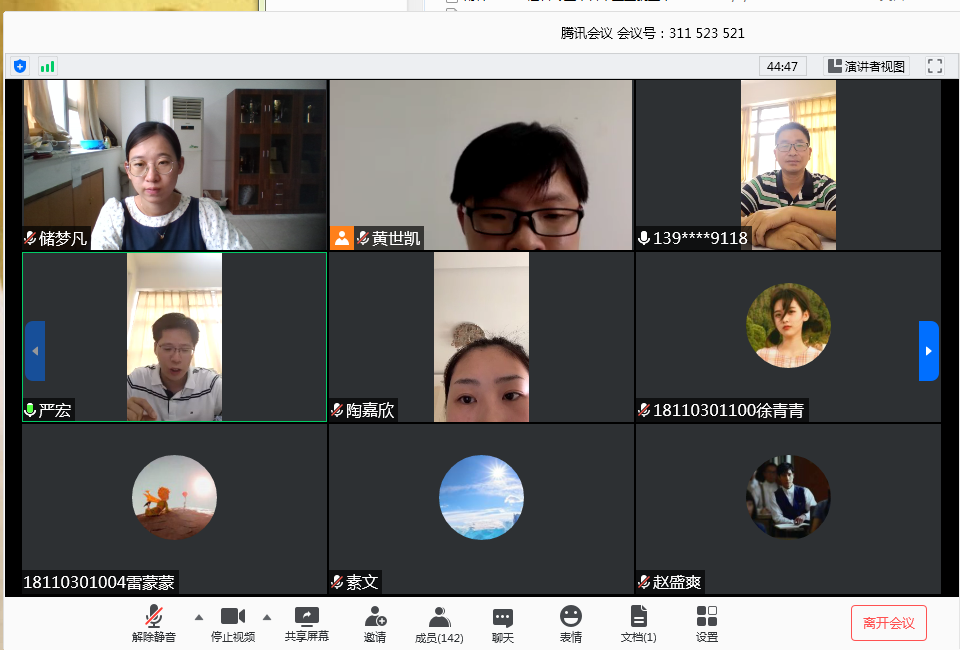This screenshot has height=650, width=960.
Task: Unmute microphone with 解除静音 button
Action: coord(154,623)
